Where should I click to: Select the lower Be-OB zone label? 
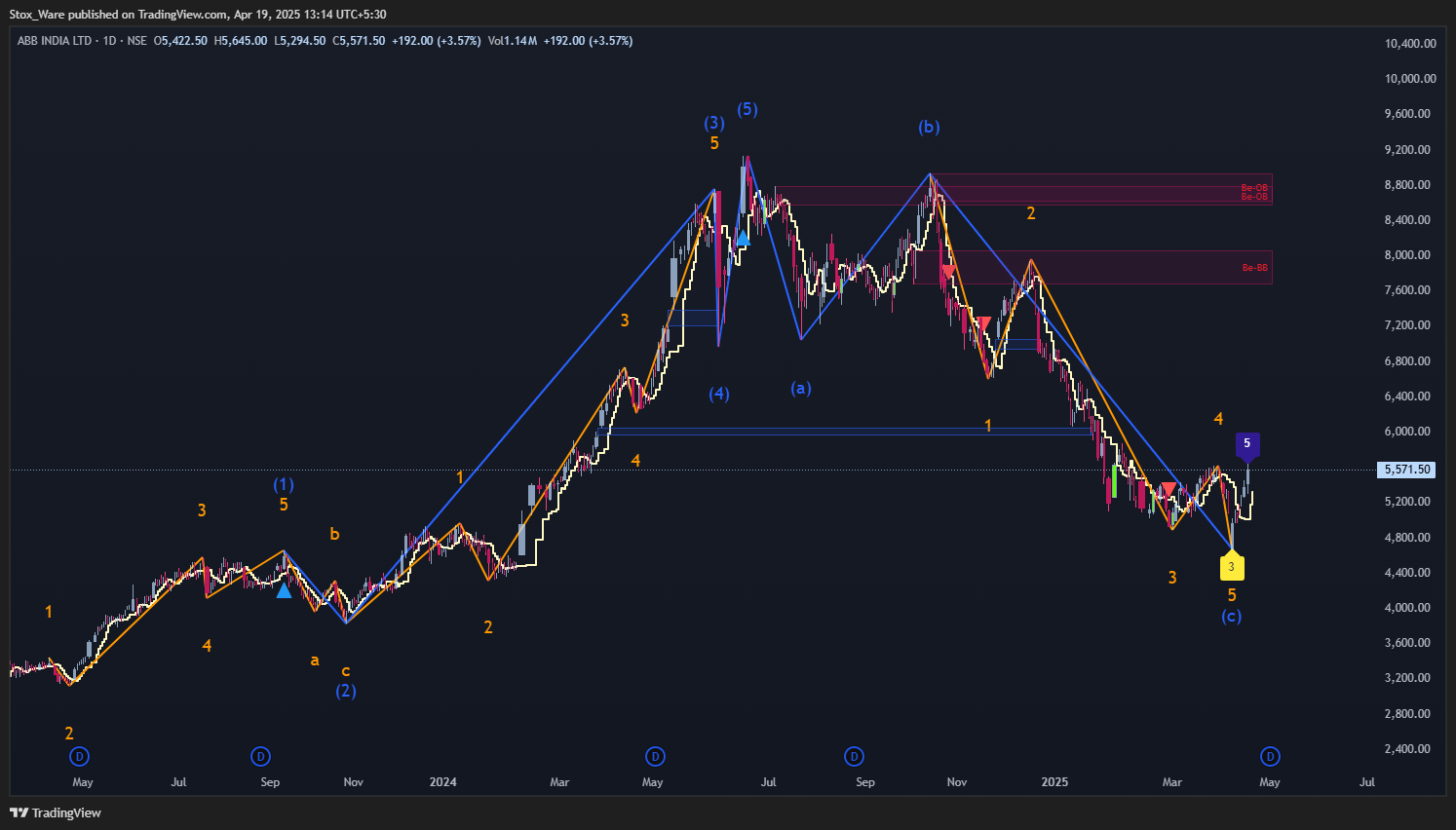pyautogui.click(x=1254, y=197)
